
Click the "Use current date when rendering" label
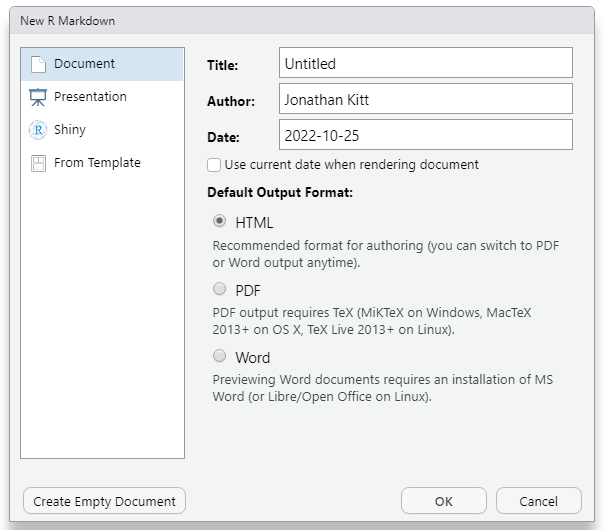(351, 165)
